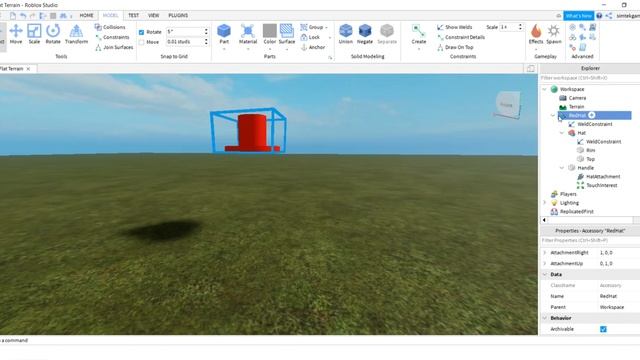Screen dimensions: 640x360
Task: Click the Name property value RedHat
Action: [x=609, y=296]
